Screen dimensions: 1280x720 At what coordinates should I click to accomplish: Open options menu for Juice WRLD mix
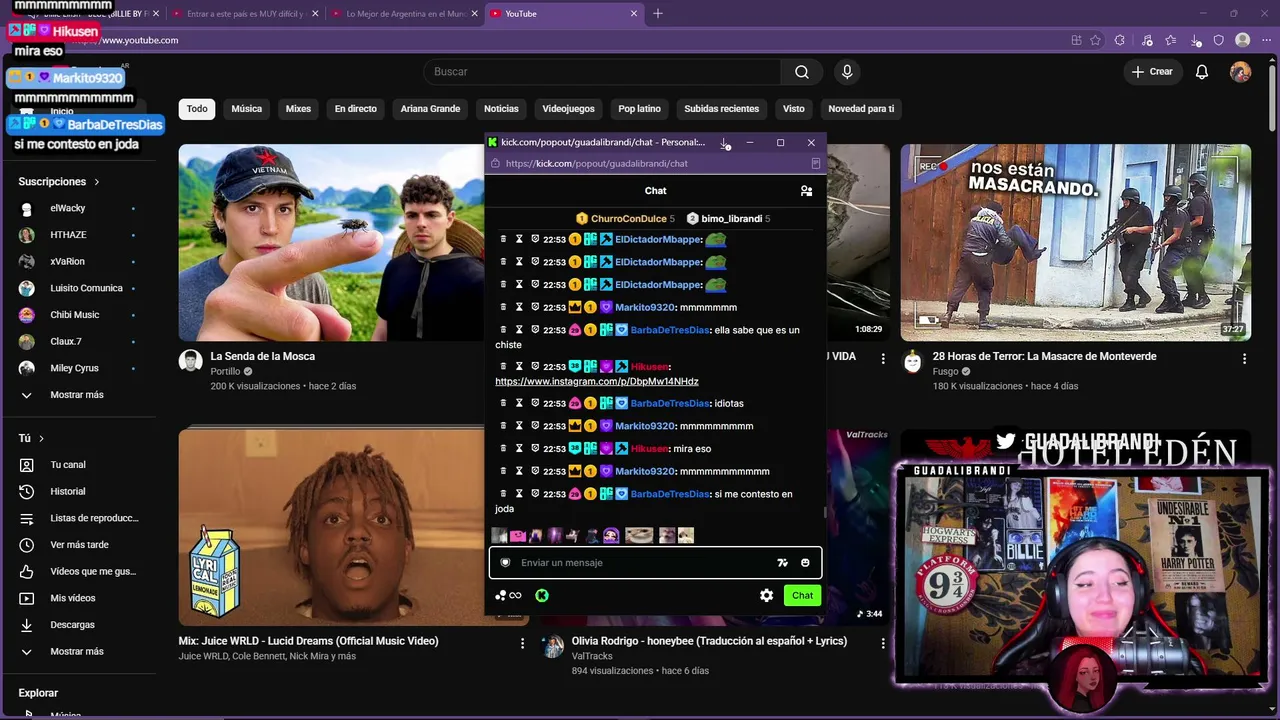coord(522,644)
